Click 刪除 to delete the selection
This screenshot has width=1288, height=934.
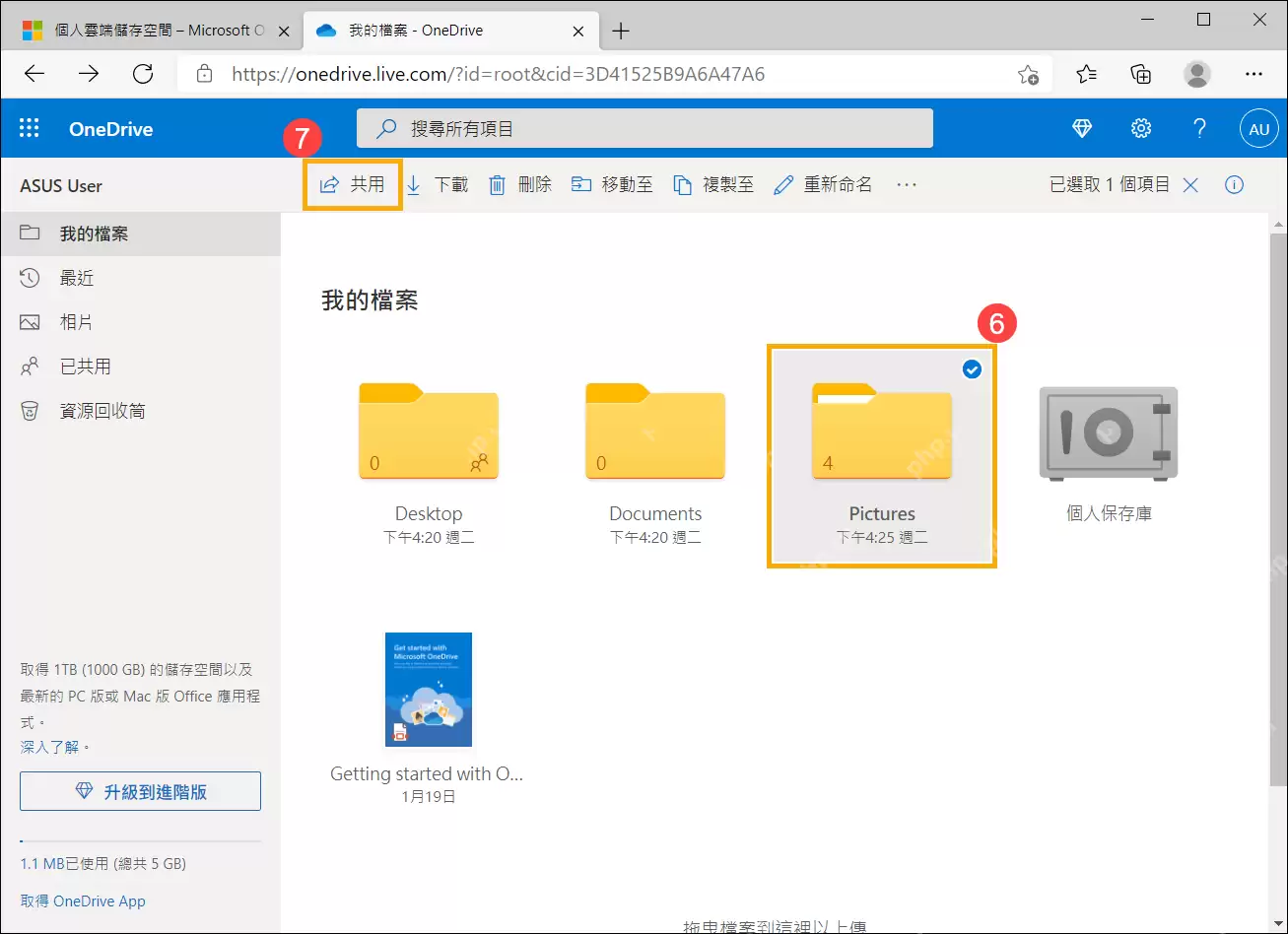click(520, 184)
